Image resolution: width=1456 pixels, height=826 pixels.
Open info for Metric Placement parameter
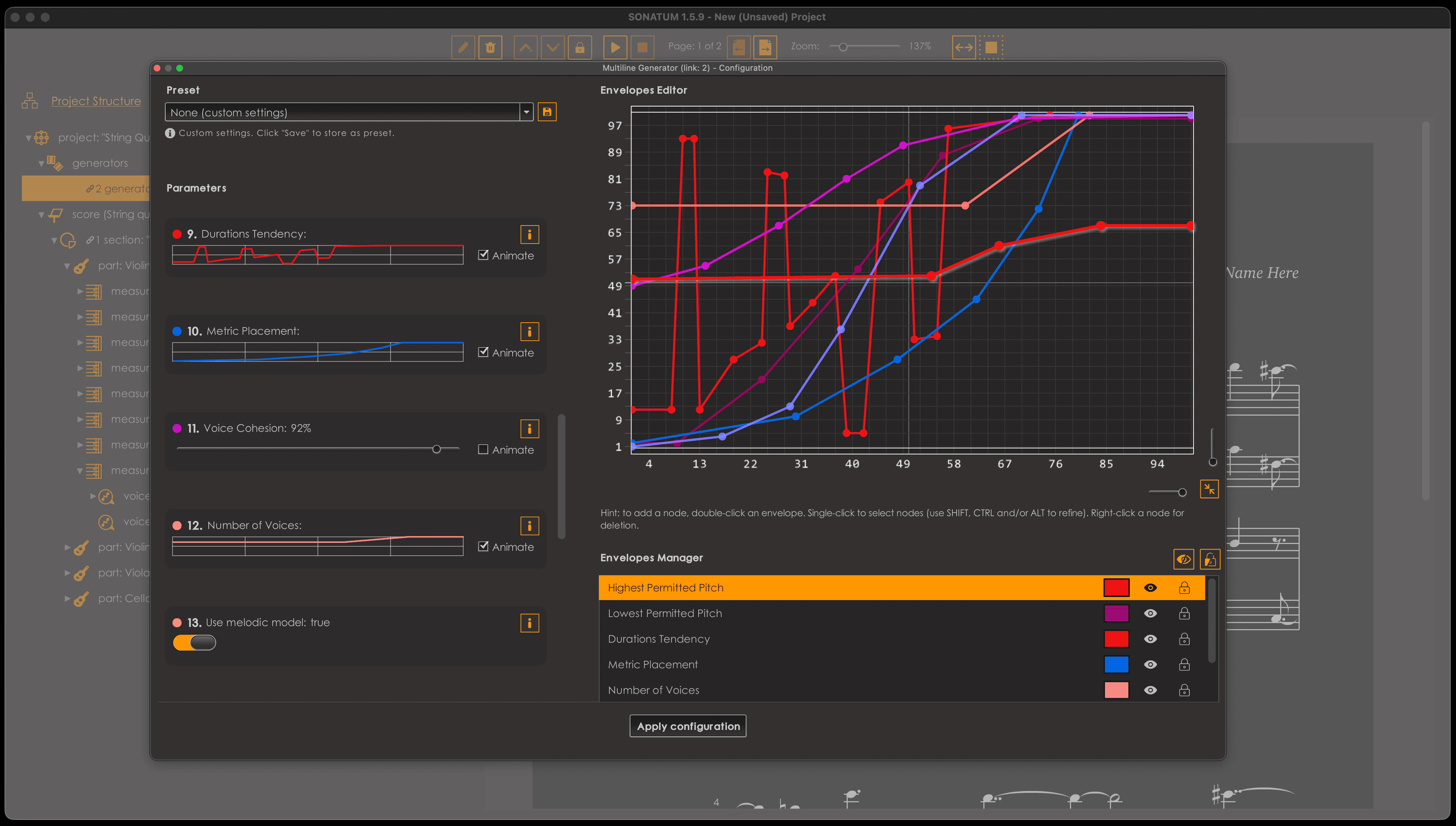click(529, 331)
